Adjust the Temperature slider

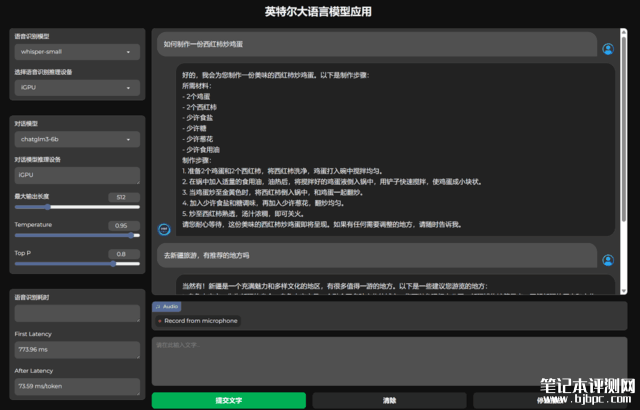click(77, 235)
